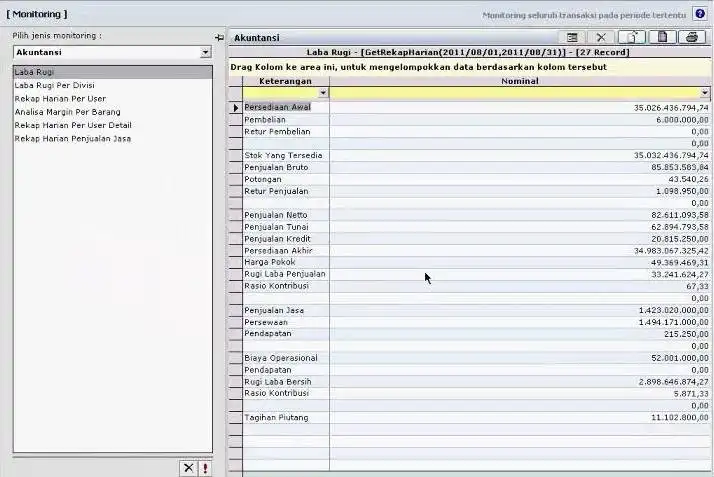The width and height of the screenshot is (714, 477).
Task: Select the Harga Pokok row
Action: coord(469,262)
